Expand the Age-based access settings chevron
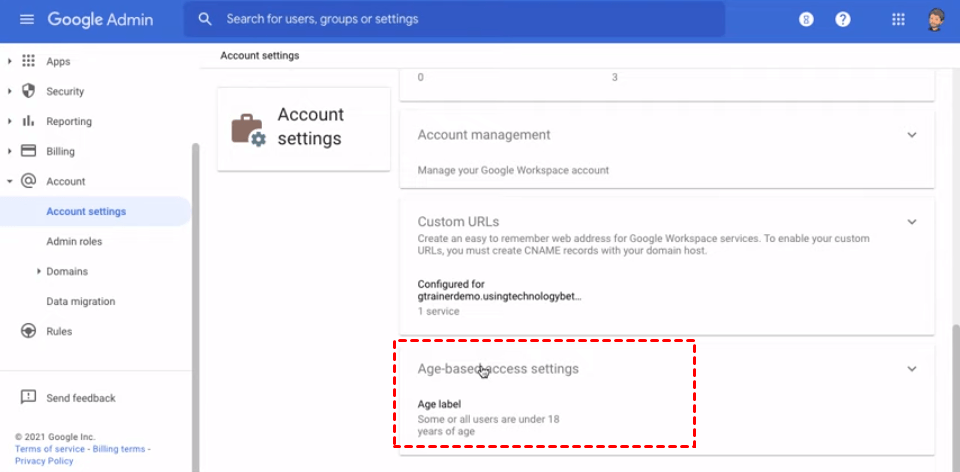Image resolution: width=960 pixels, height=472 pixels. click(912, 369)
